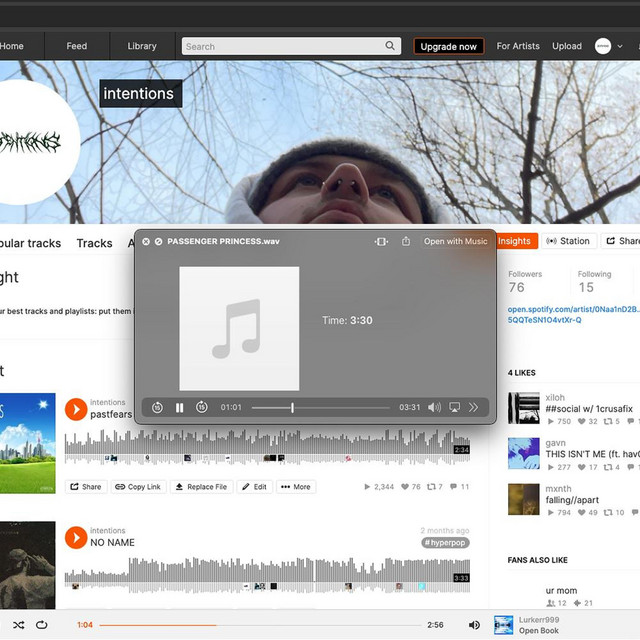Play the pastfears track
This screenshot has height=640, width=640.
tap(76, 408)
